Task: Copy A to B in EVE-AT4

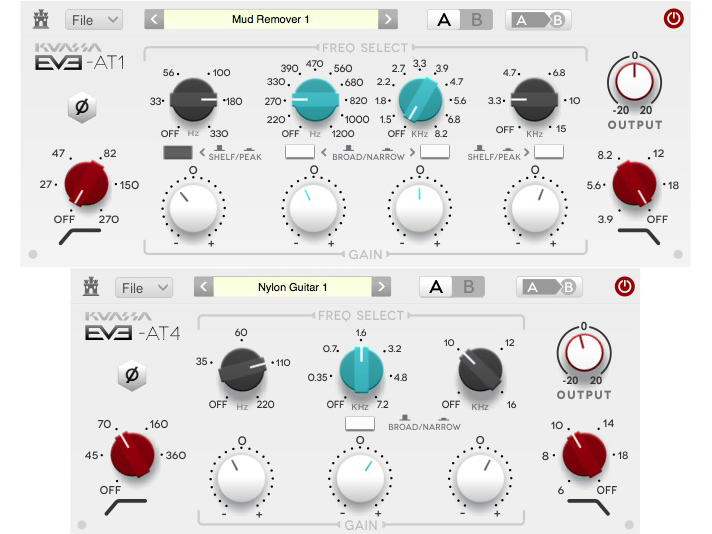Action: click(x=549, y=287)
